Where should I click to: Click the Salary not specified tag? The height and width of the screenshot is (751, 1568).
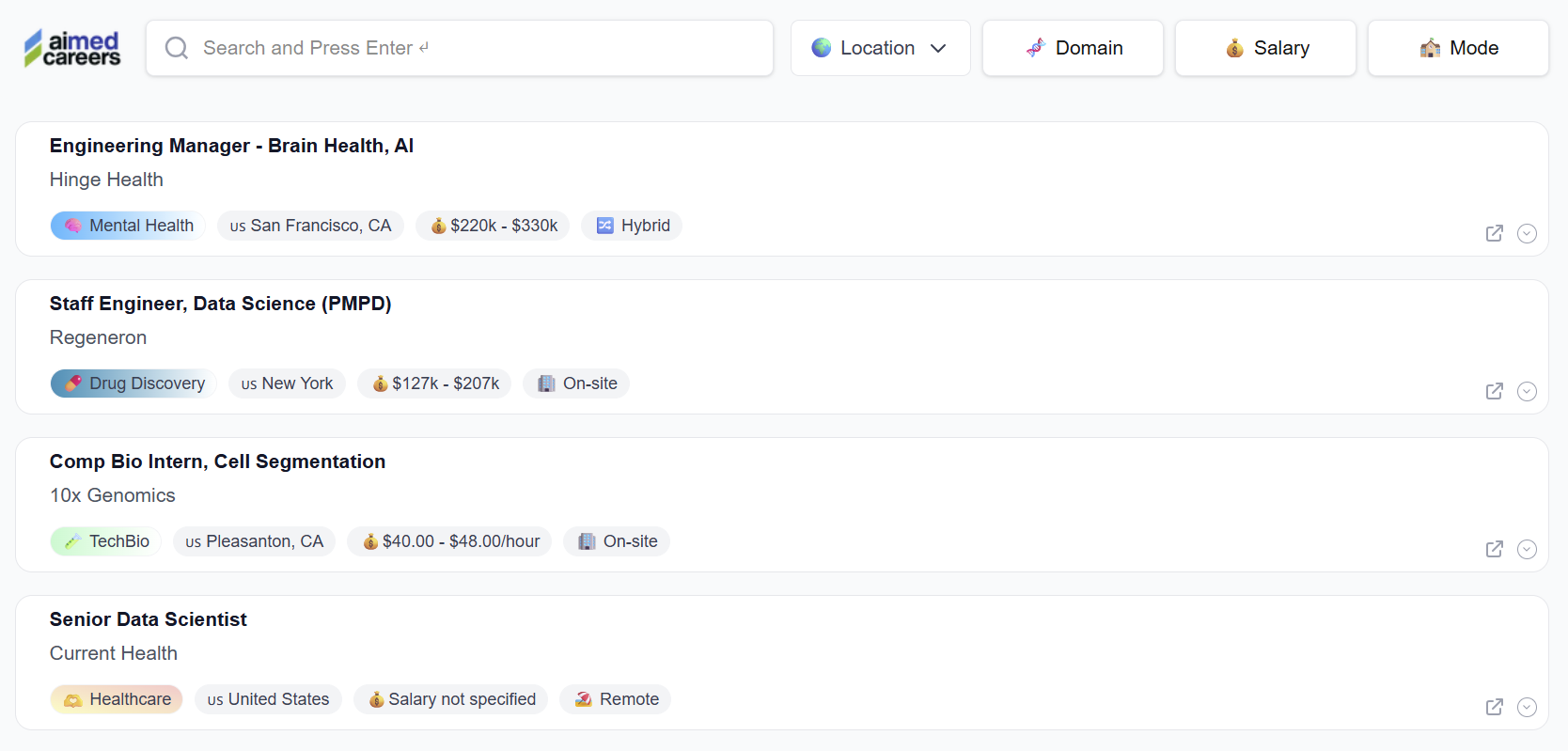point(451,699)
